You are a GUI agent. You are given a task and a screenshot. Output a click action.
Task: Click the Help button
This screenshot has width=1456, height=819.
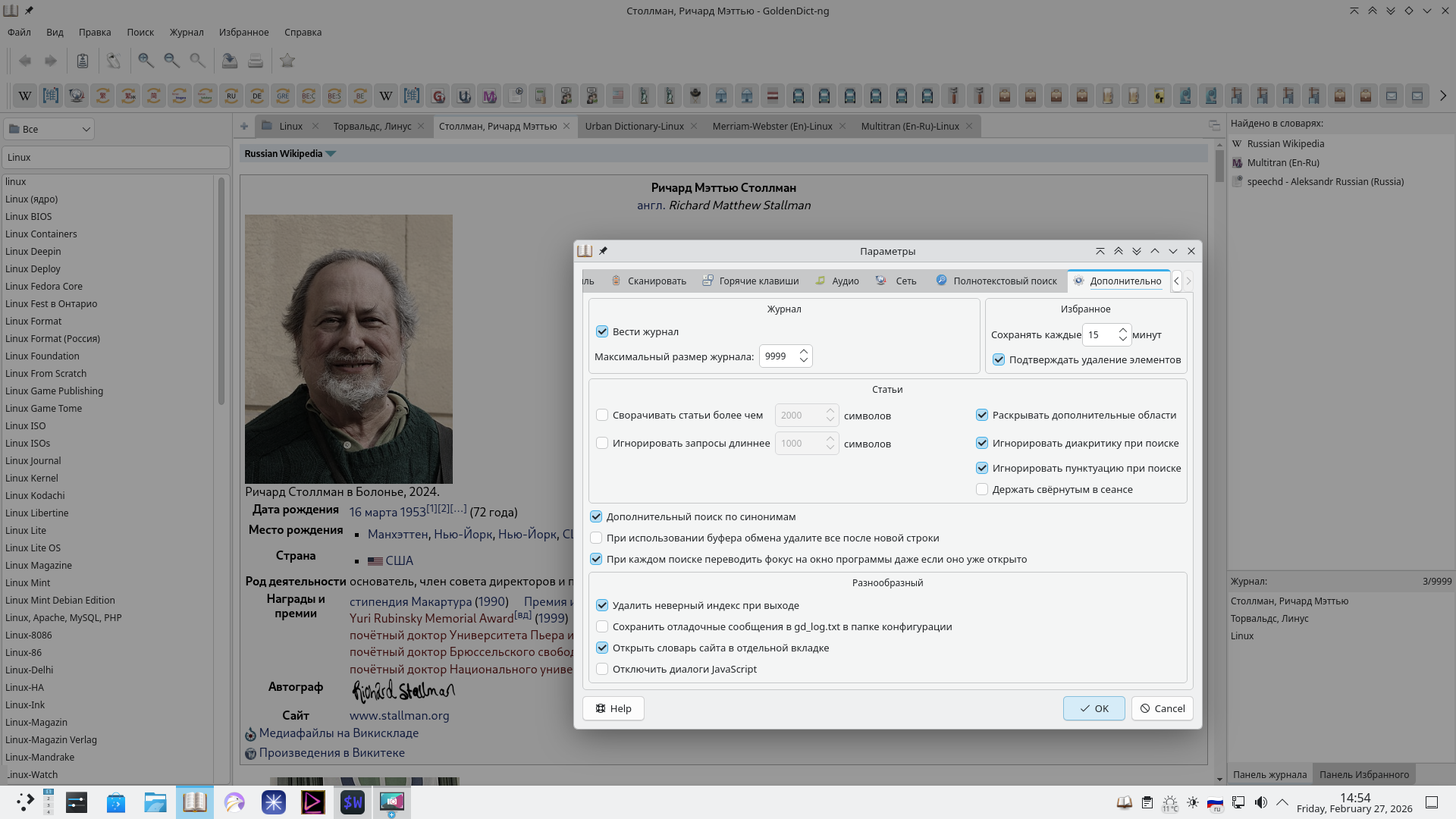click(613, 708)
